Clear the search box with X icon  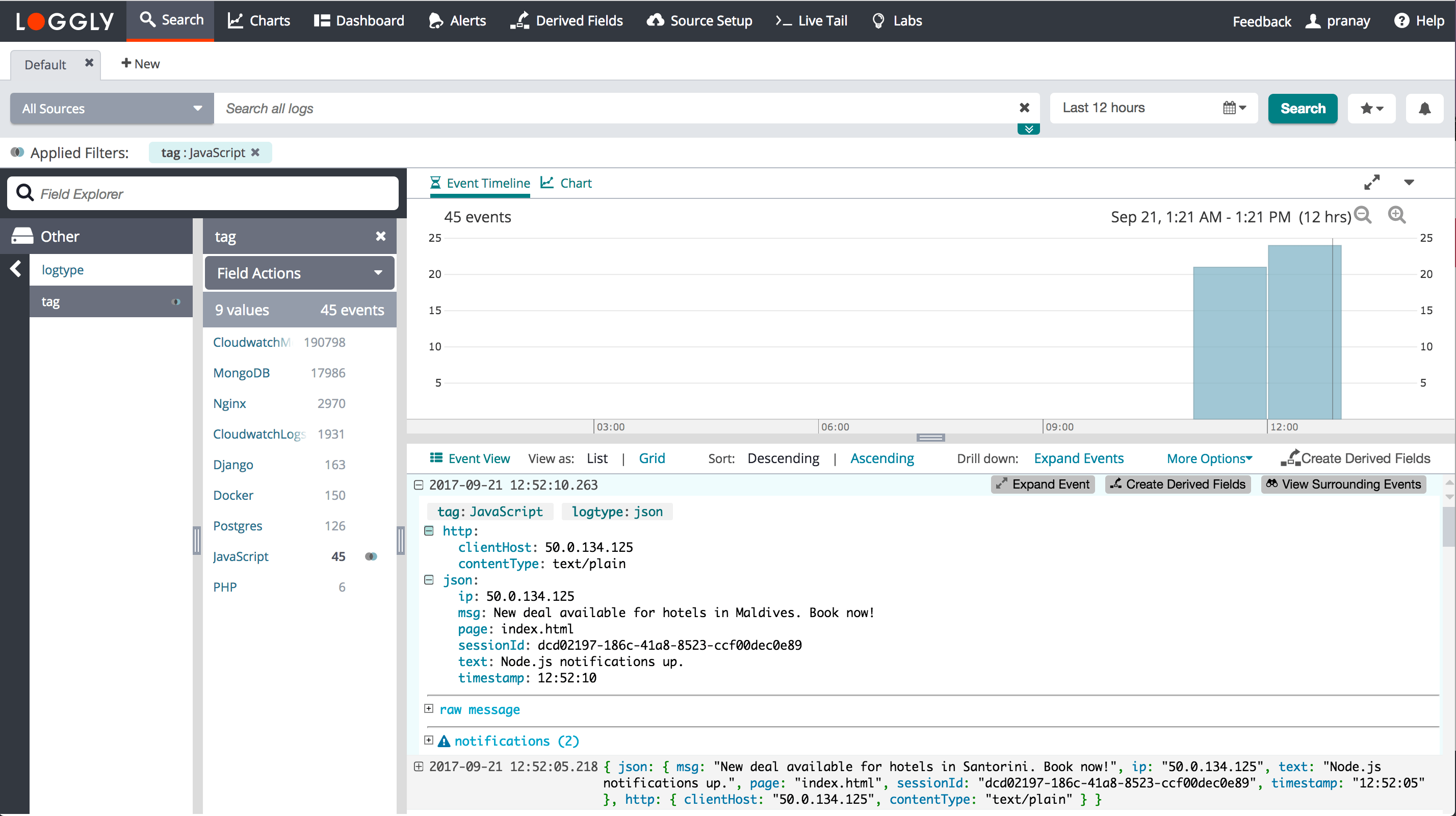[x=1024, y=108]
